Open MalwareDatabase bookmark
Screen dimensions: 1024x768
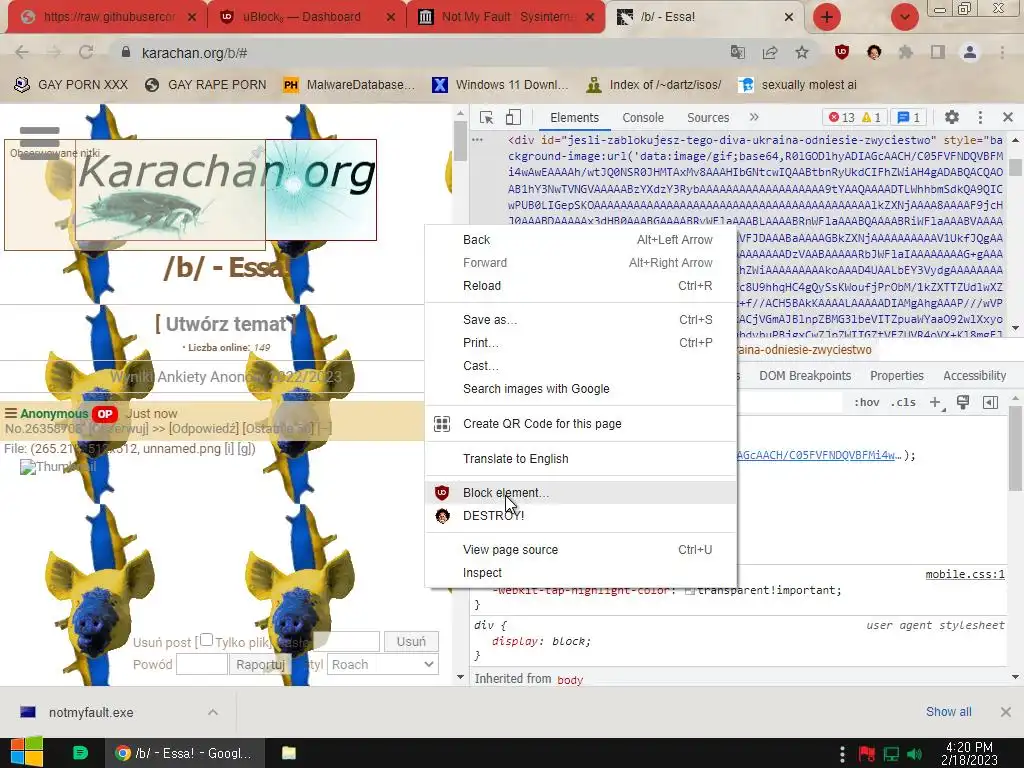tap(349, 85)
